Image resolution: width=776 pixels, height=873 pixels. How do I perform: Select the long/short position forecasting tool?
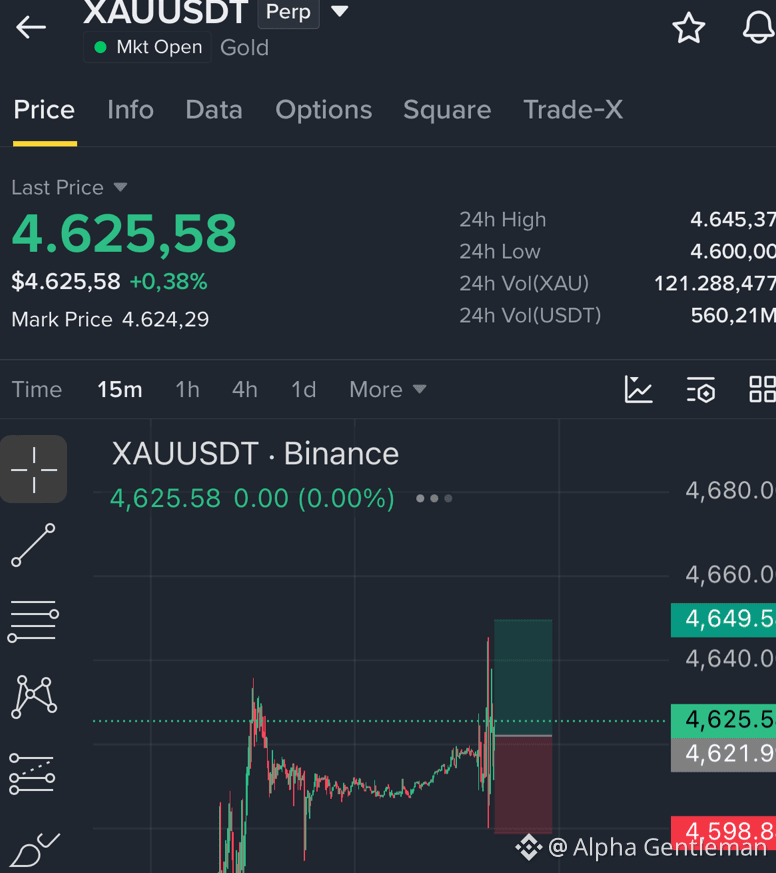[x=32, y=773]
